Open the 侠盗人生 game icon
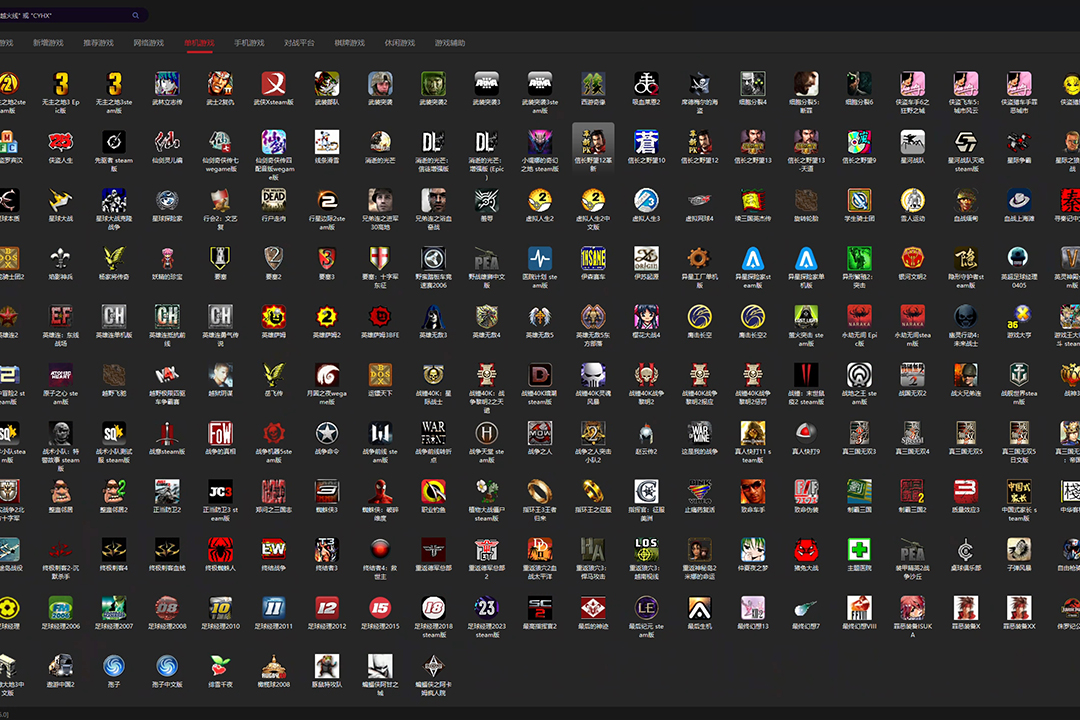This screenshot has height=720, width=1080. point(61,142)
